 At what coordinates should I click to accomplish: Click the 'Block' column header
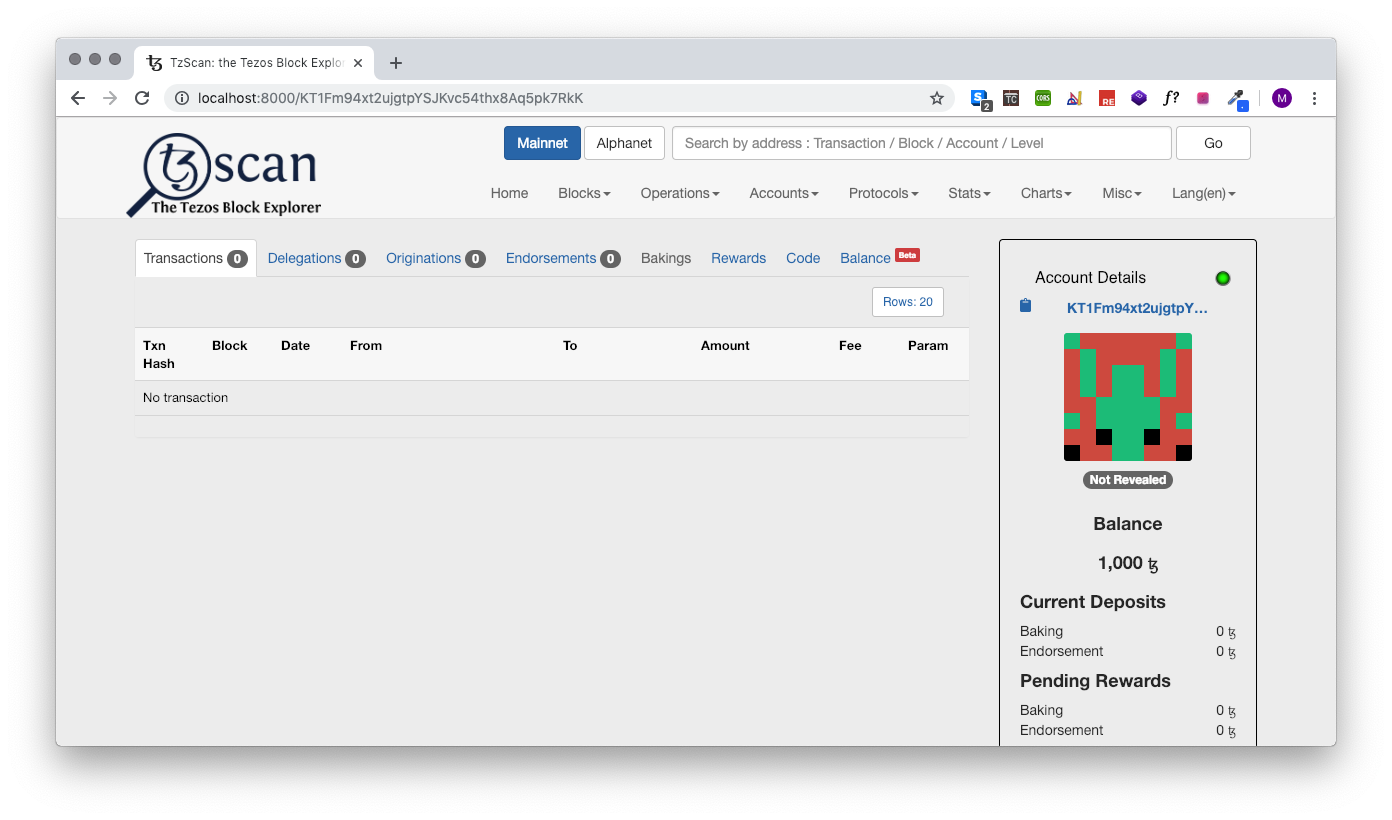229,345
